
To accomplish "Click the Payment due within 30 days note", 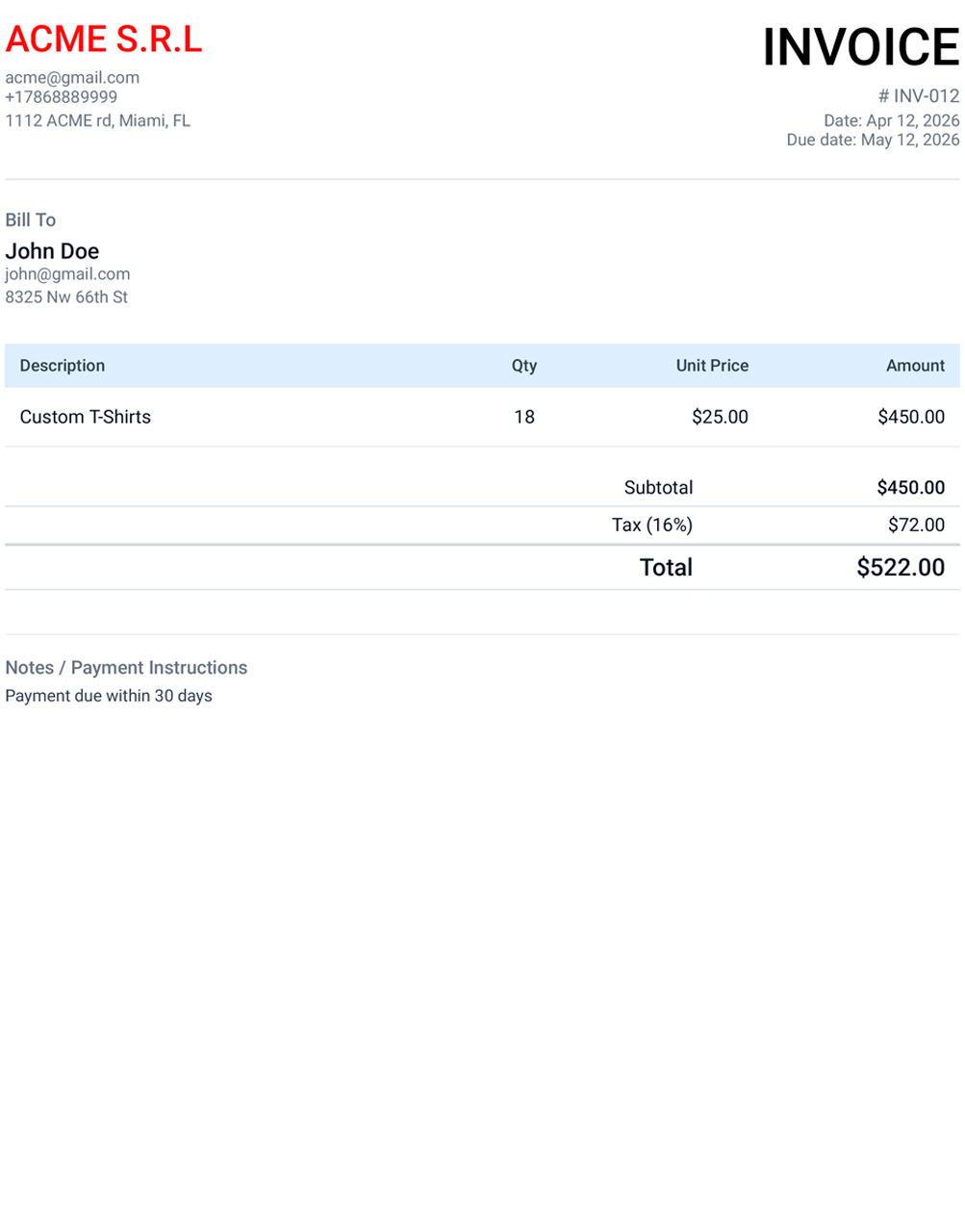I will [x=109, y=696].
